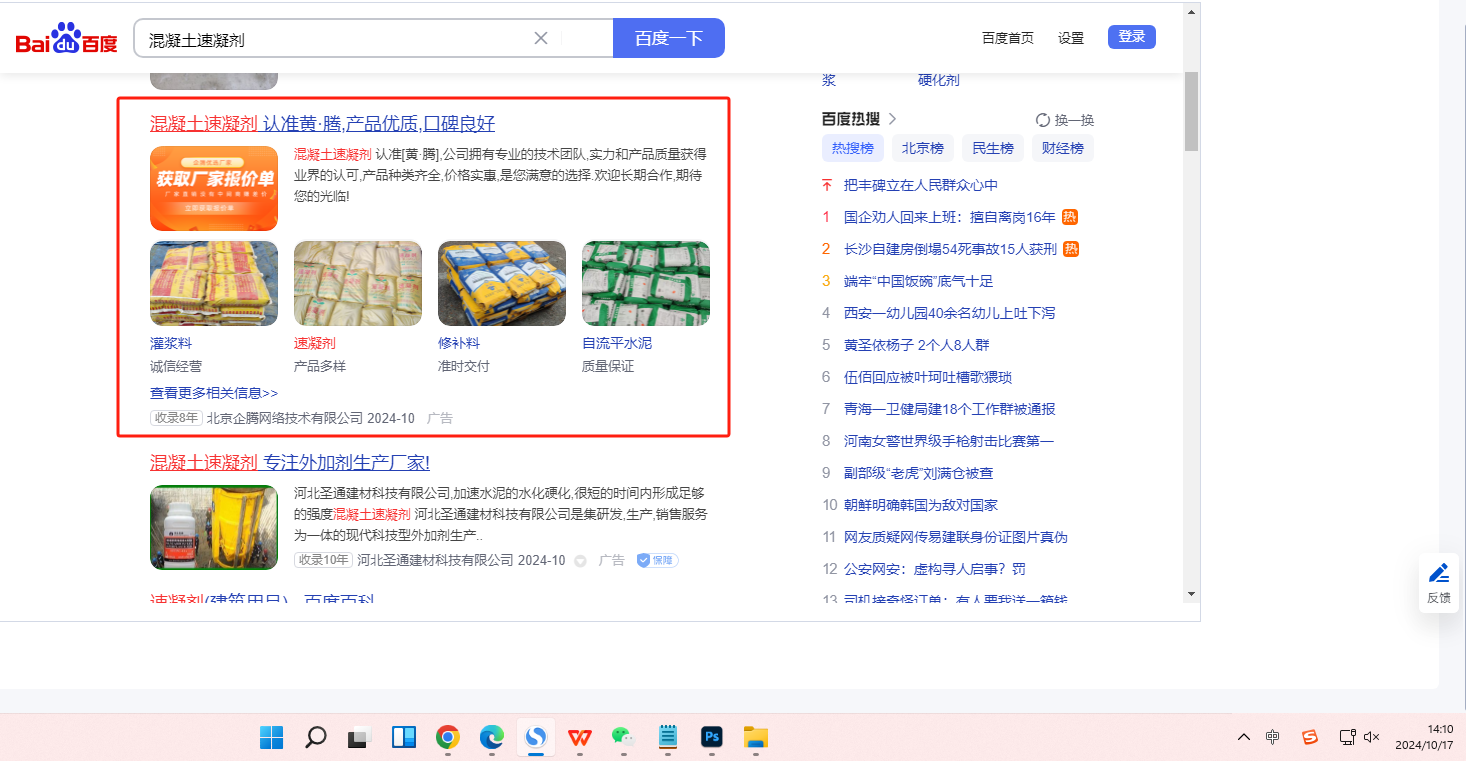Expand 查看更多相关信息>> in the ad
Viewport: 1466px width, 761px height.
click(x=214, y=393)
